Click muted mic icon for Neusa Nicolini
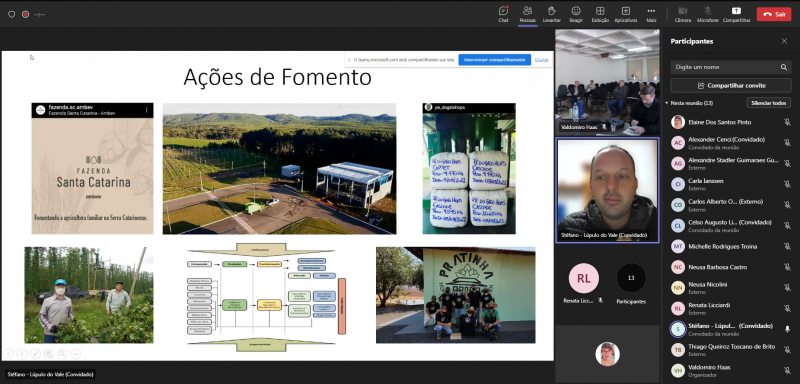This screenshot has height=384, width=800. (787, 288)
